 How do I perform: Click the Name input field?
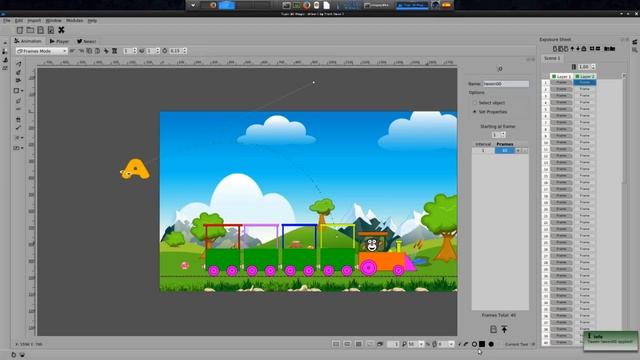click(506, 84)
